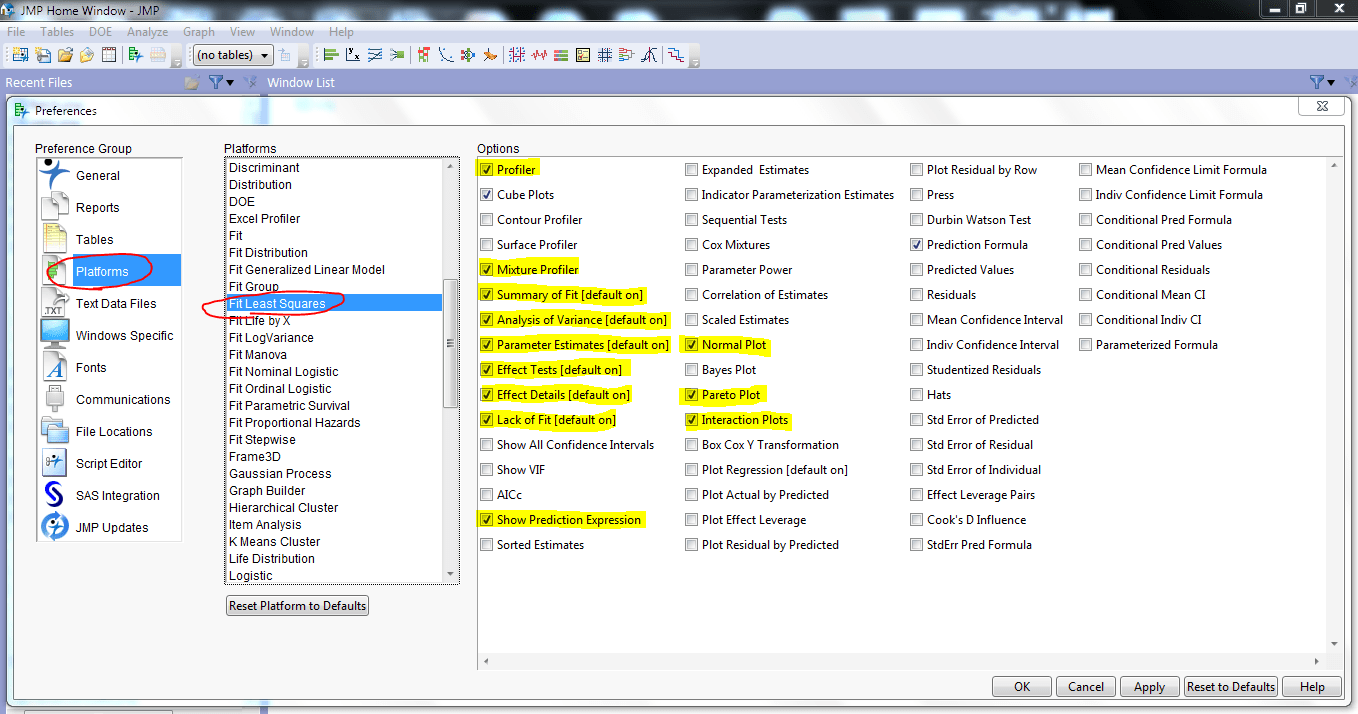
Task: Check the Show VIF option
Action: (x=487, y=470)
